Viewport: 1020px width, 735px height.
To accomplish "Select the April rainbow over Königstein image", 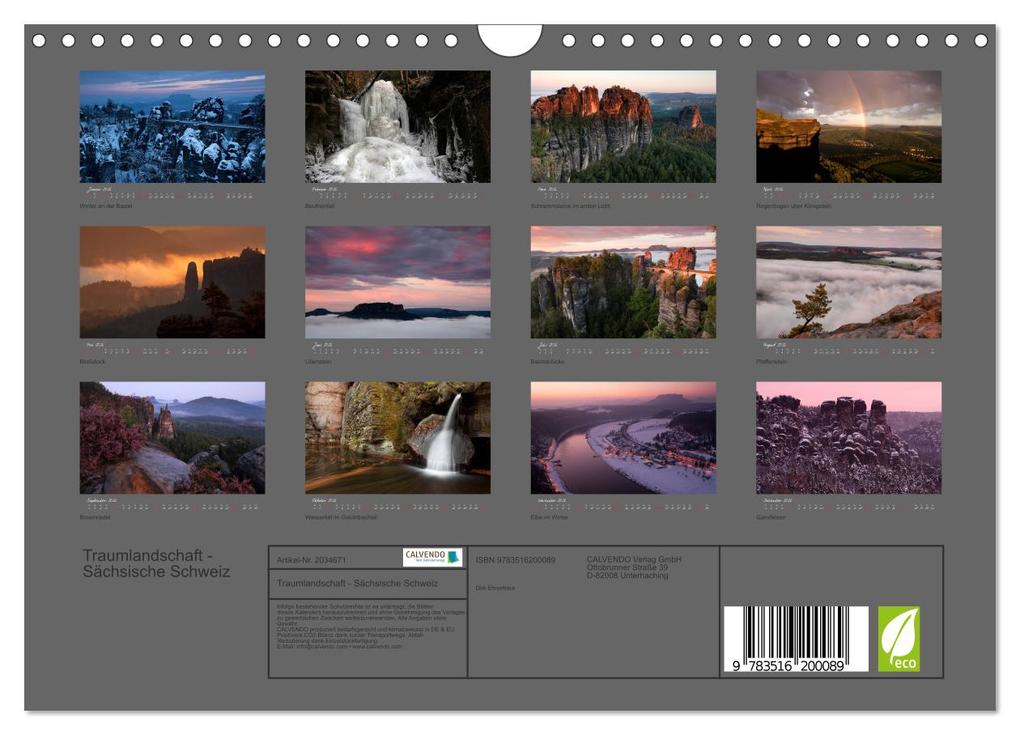I will (845, 125).
